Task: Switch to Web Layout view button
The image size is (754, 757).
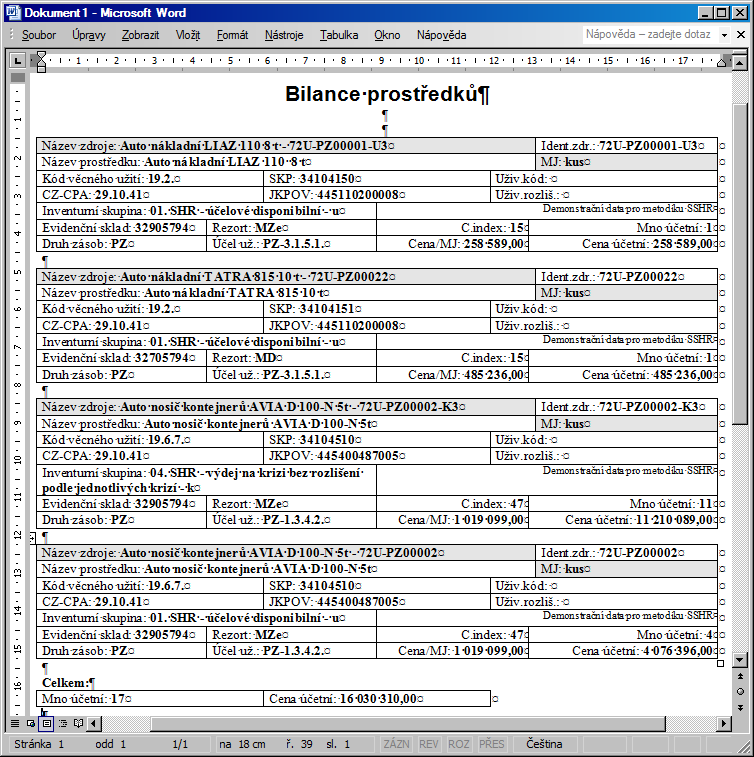Action: coord(31,723)
